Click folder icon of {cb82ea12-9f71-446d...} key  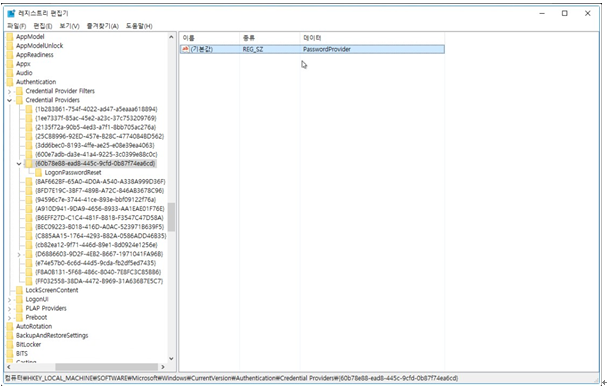[x=29, y=245]
